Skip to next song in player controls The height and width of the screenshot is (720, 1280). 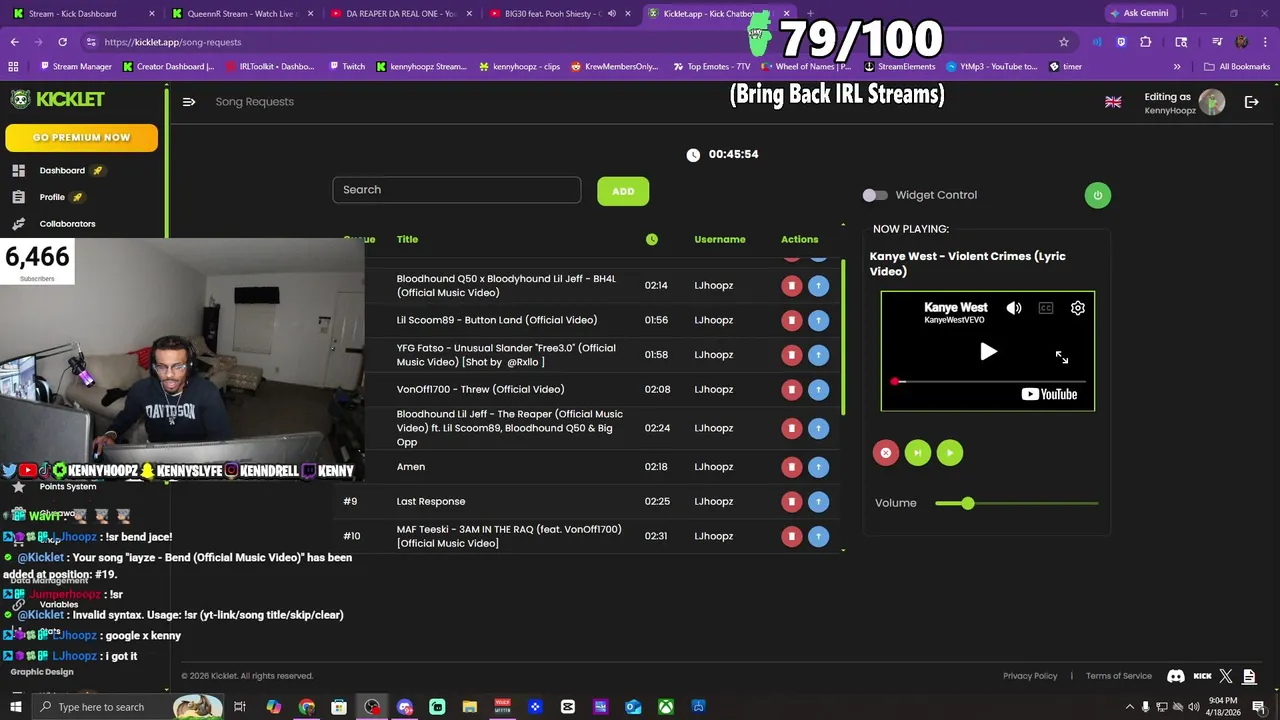[917, 453]
